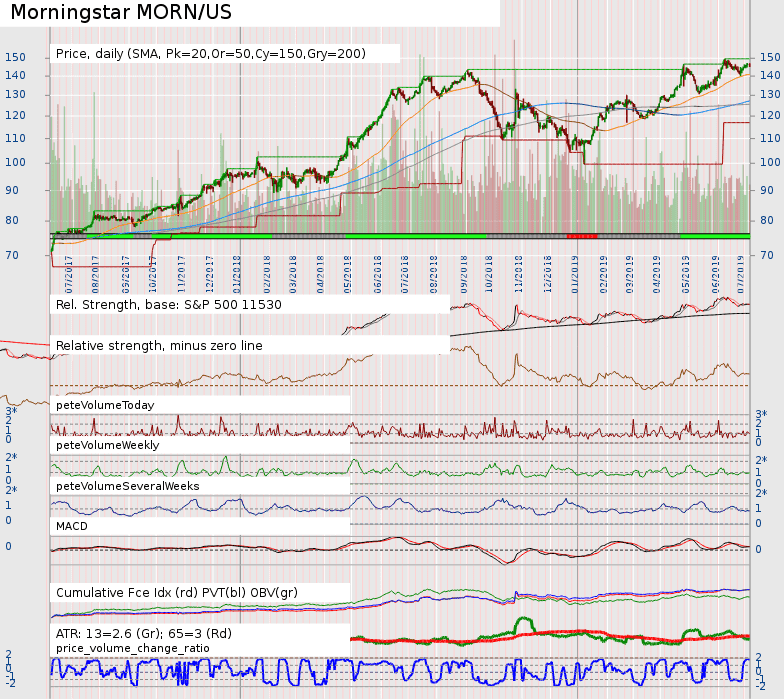The width and height of the screenshot is (784, 699).
Task: Select the 05/2018 date axis label
Action: (x=348, y=274)
